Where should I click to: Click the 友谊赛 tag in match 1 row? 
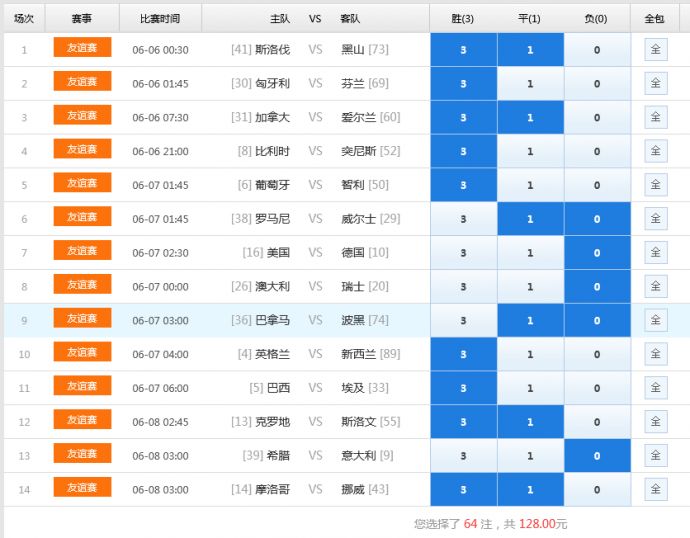pos(82,48)
